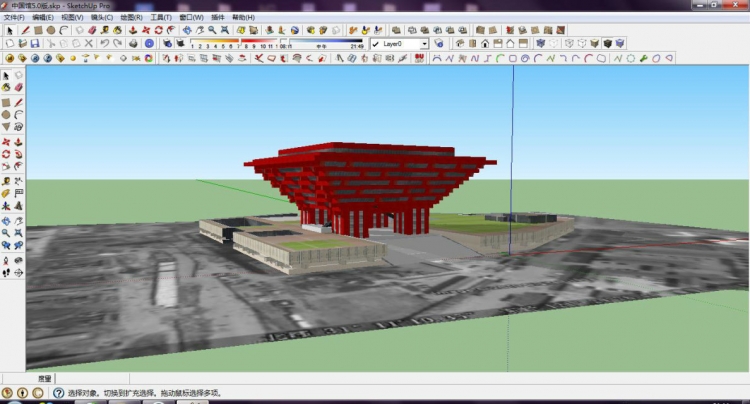The width and height of the screenshot is (750, 404).
Task: Switch to Back view outlined house icon
Action: coord(510,44)
